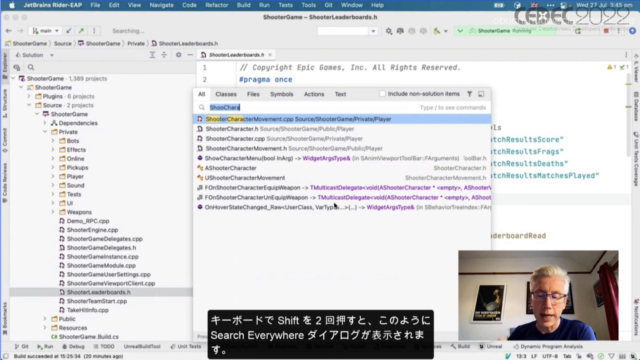Open the Apple menu
This screenshot has height=360, width=640.
pyautogui.click(x=12, y=5)
